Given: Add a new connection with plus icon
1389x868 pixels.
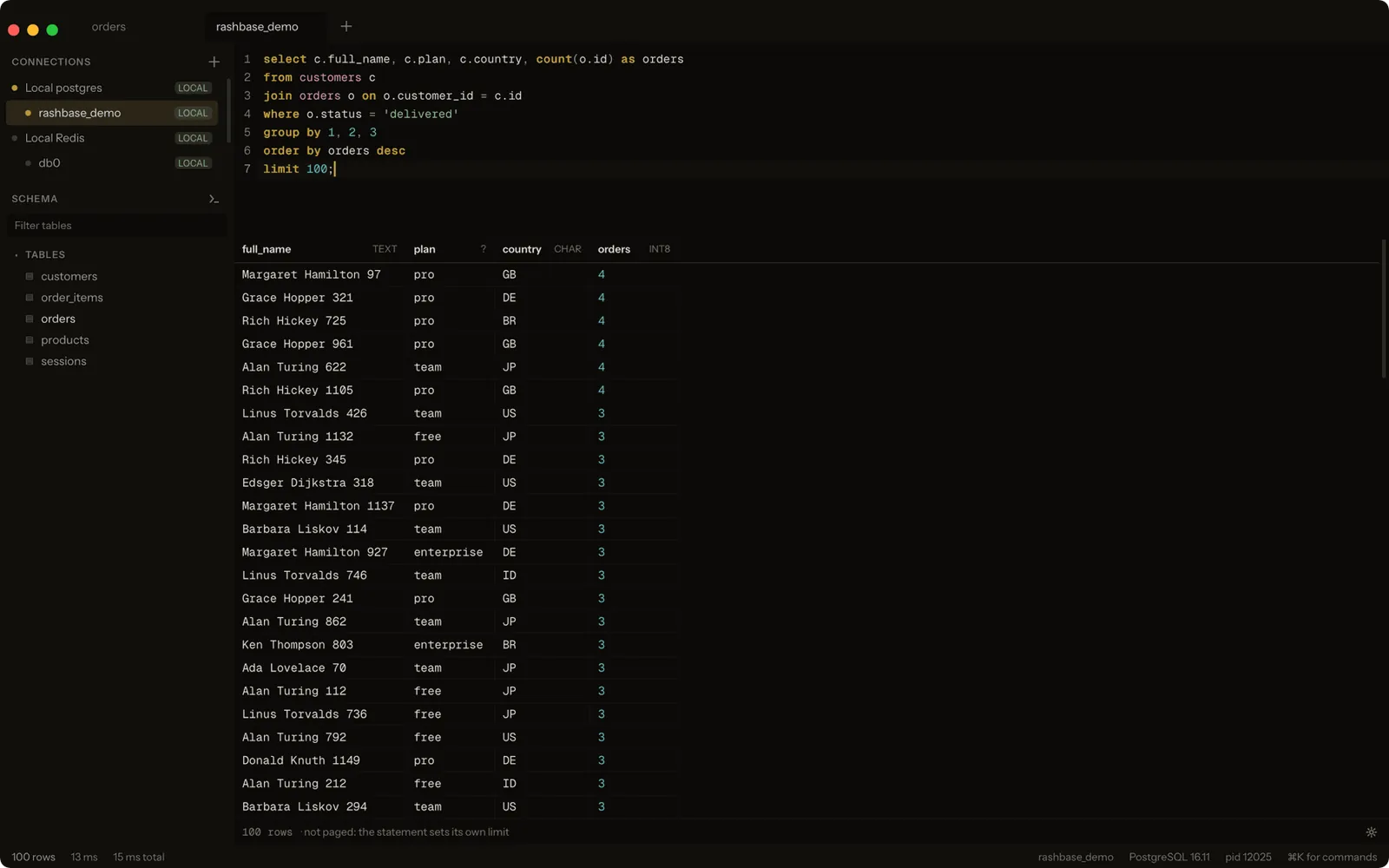Looking at the screenshot, I should point(214,62).
